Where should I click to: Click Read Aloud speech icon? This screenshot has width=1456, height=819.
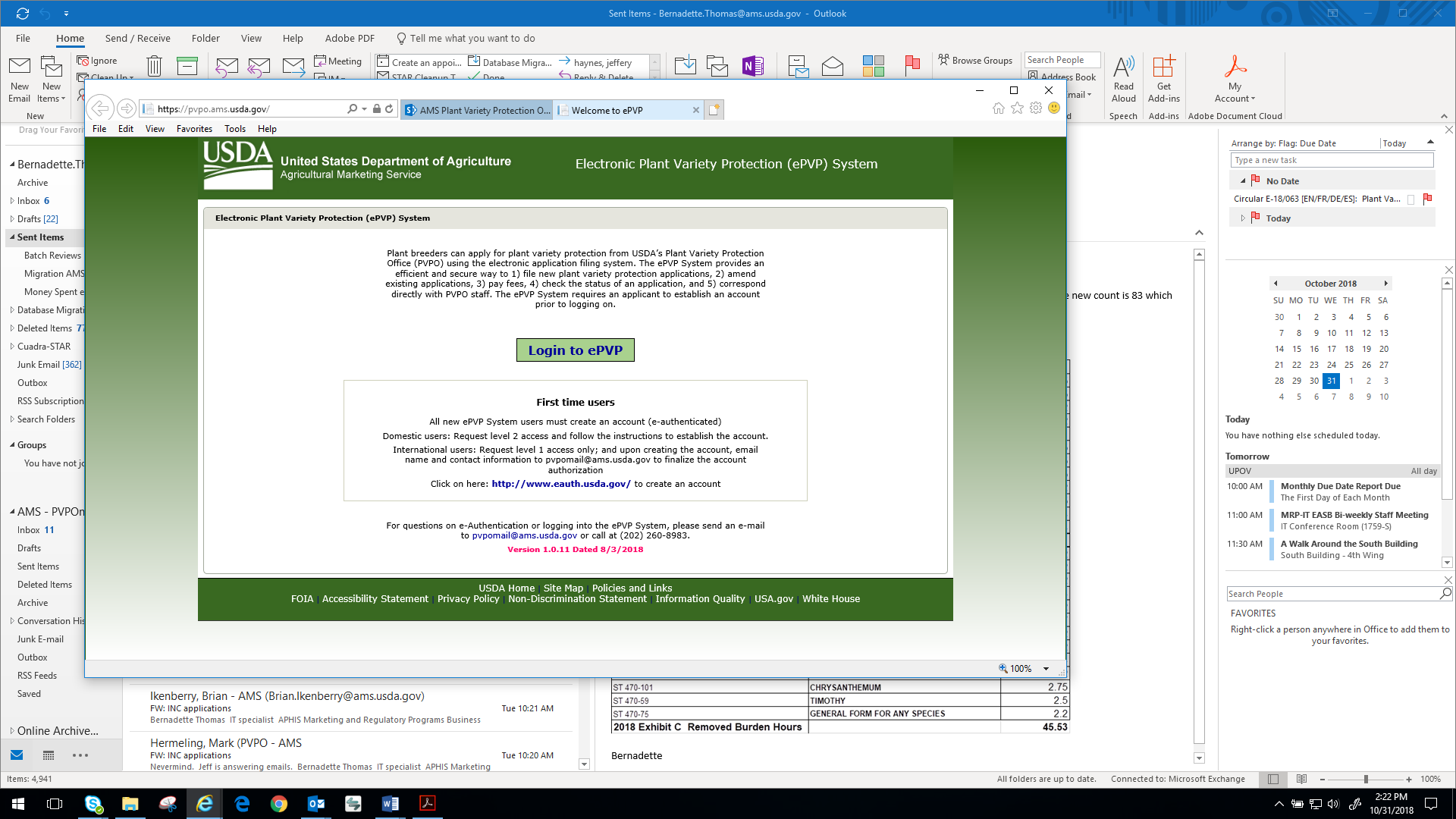[1123, 78]
